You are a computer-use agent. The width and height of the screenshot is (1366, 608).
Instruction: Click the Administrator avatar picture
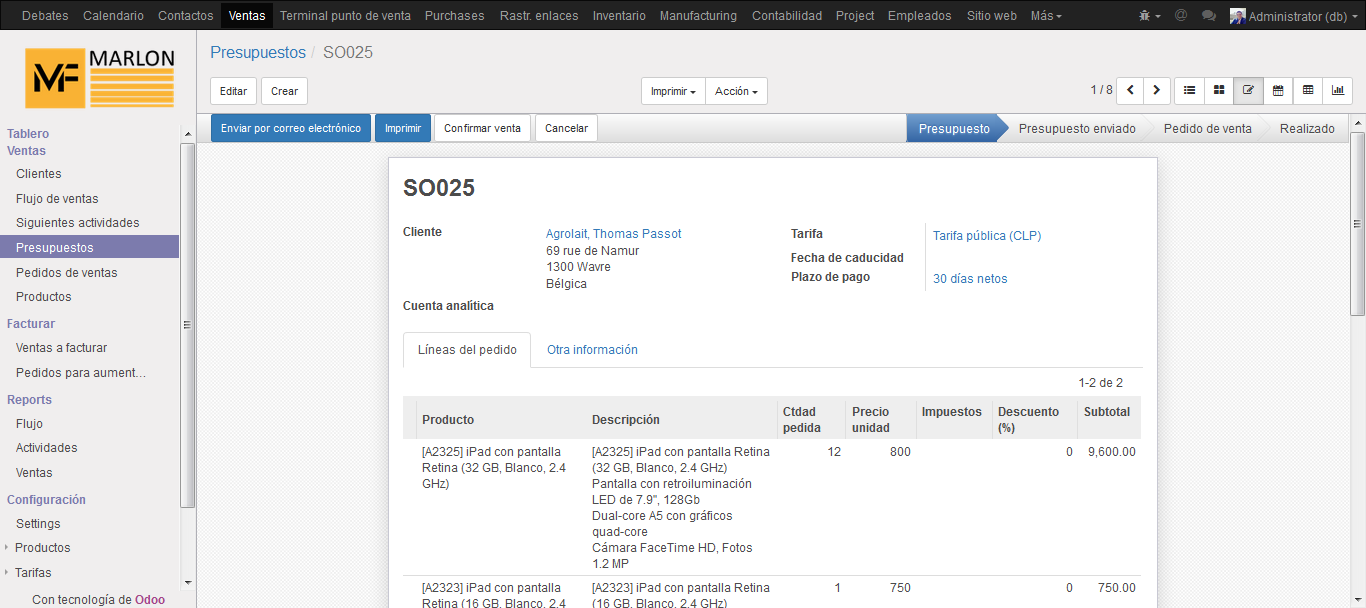(1238, 16)
